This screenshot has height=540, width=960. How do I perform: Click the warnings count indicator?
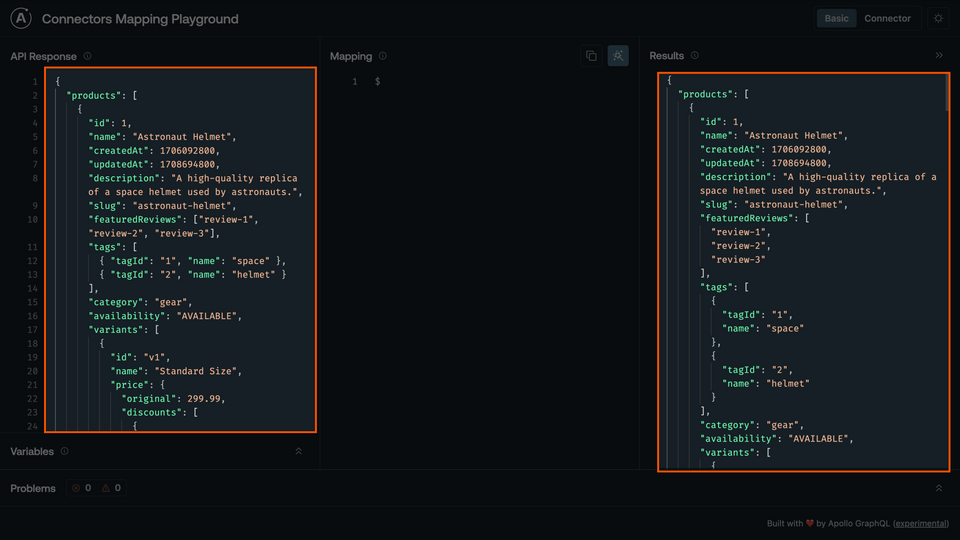pyautogui.click(x=111, y=488)
